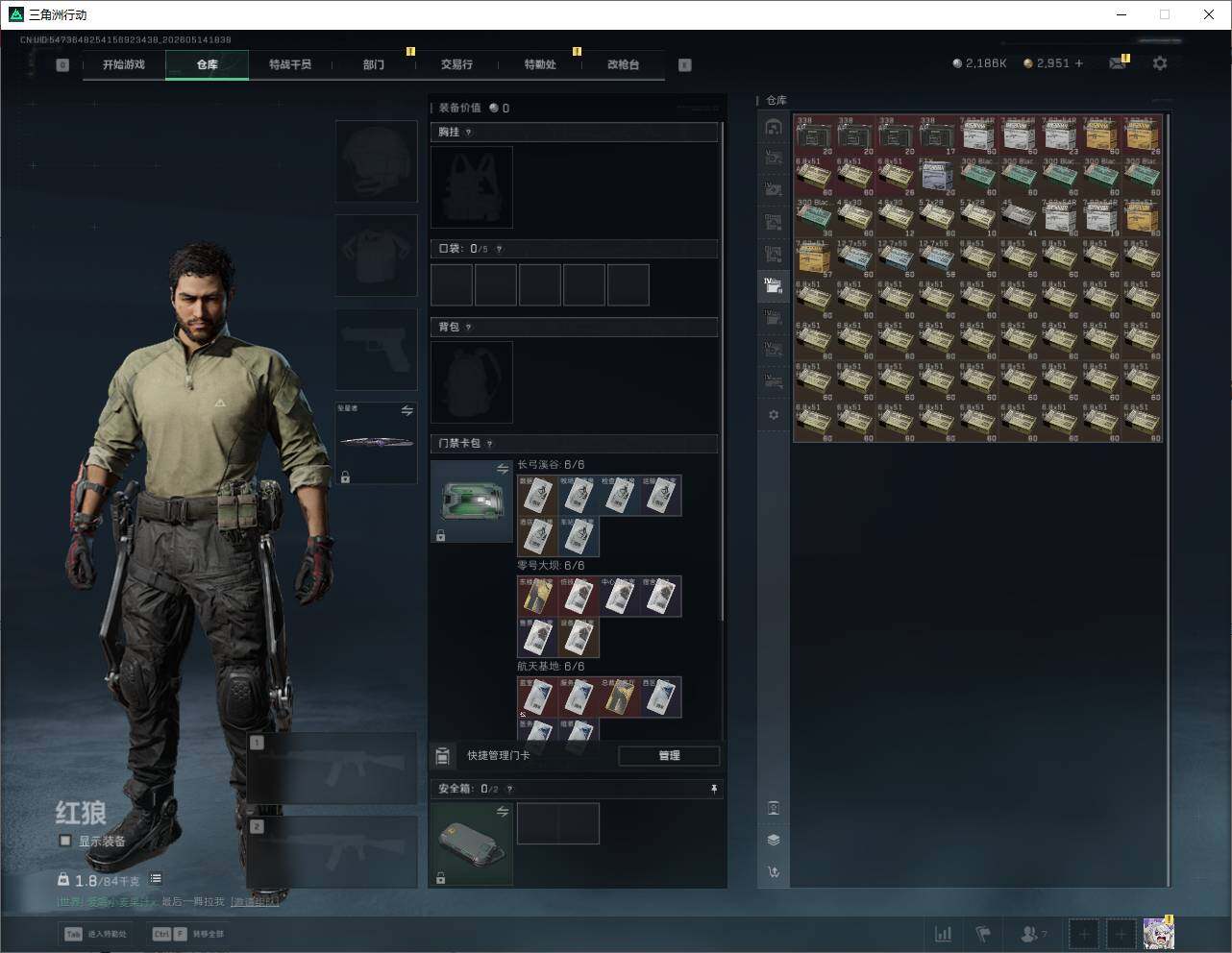Select the .45 ammo box with count 41
This screenshot has height=953, width=1232.
click(1019, 218)
